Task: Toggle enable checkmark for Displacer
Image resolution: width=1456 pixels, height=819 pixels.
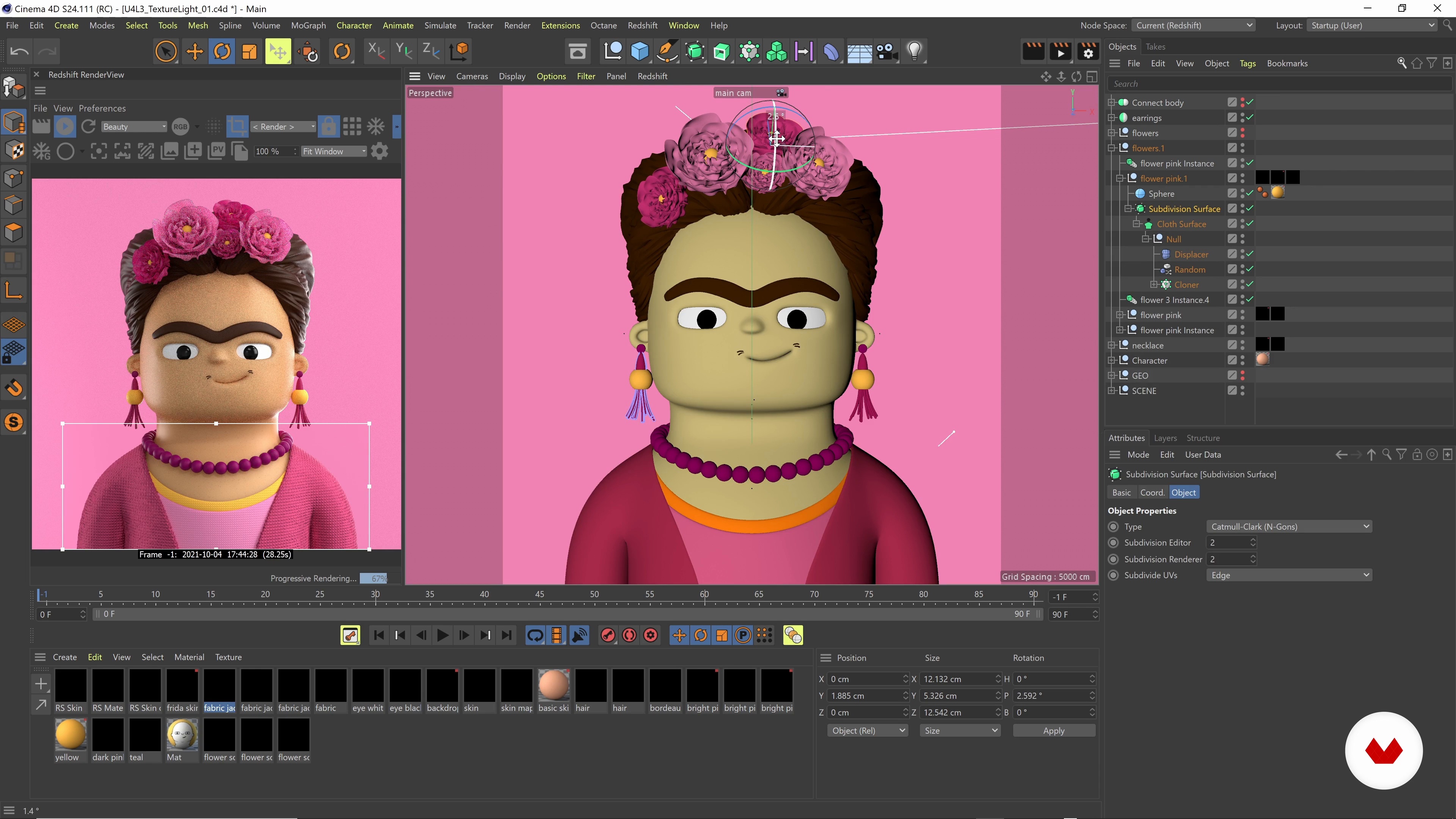Action: 1250,254
